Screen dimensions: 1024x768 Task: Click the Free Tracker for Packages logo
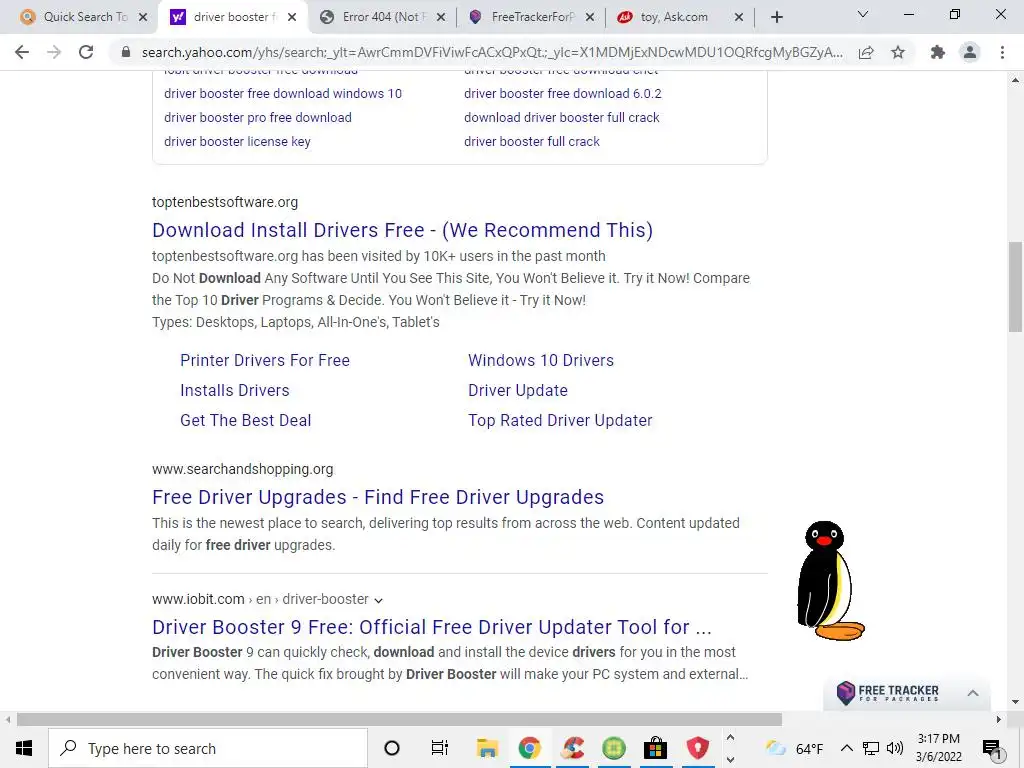pyautogui.click(x=888, y=693)
